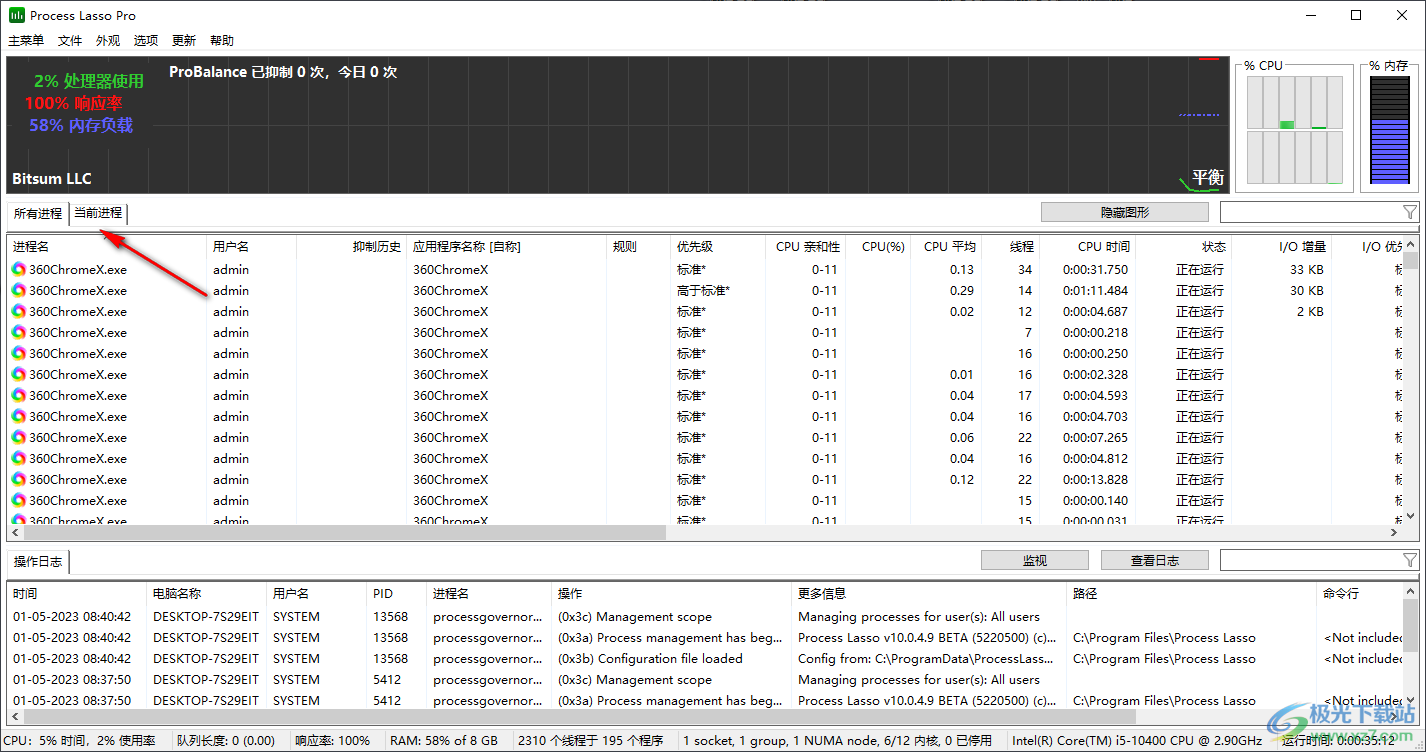Sort the log by 路径 column header
Viewport: 1426px width, 752px height.
click(x=1191, y=593)
